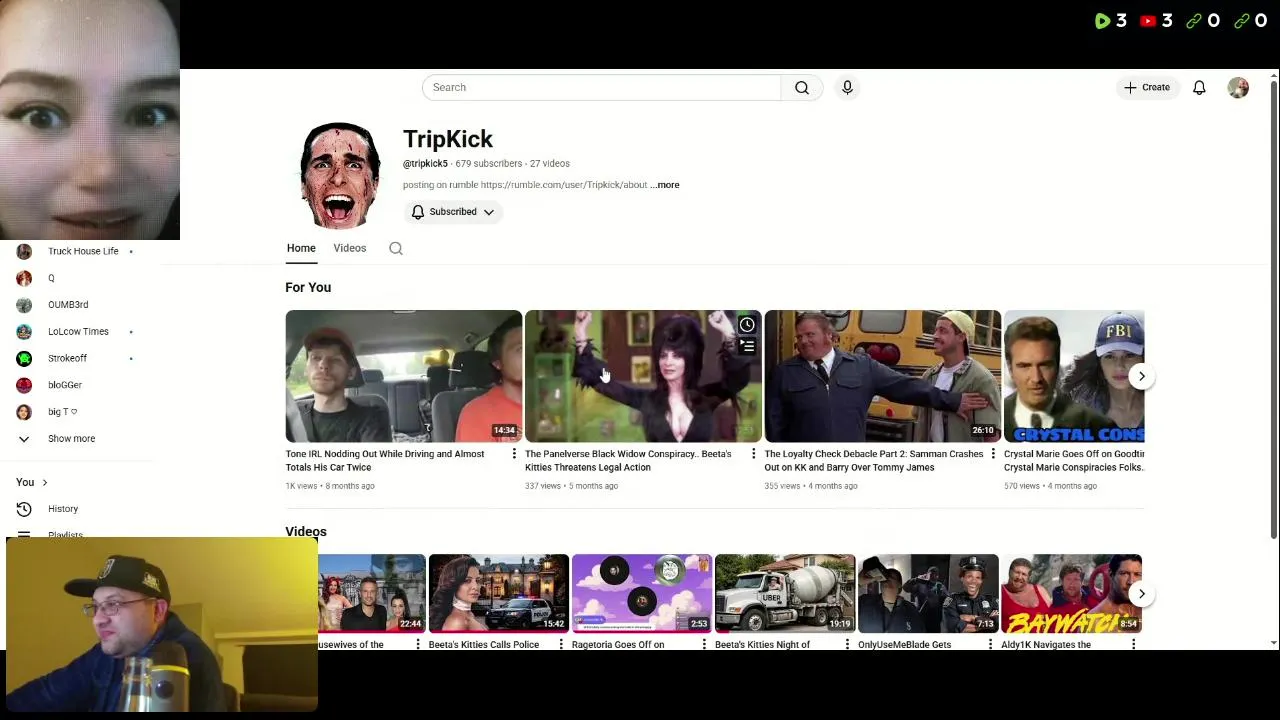This screenshot has width=1280, height=720.
Task: Focus the Search input field
Action: coord(601,87)
